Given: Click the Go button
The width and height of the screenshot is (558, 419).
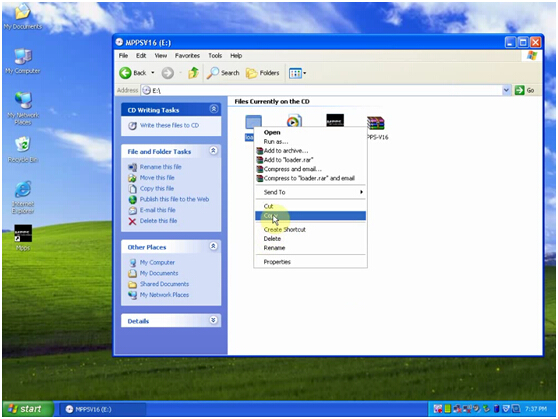Looking at the screenshot, I should [525, 90].
